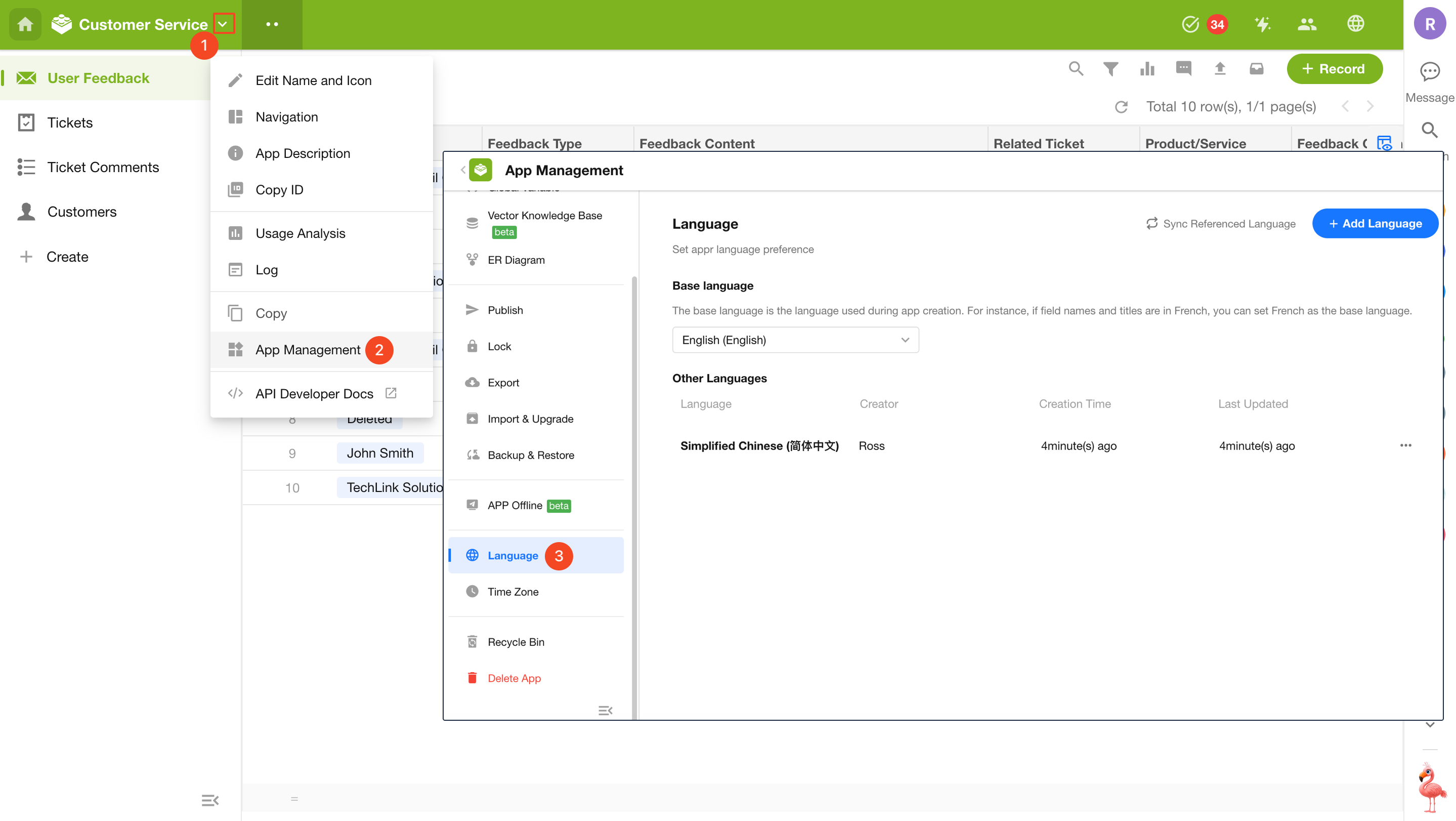Open Simplified Chinese row more options
Viewport: 1456px width, 821px height.
[x=1406, y=445]
